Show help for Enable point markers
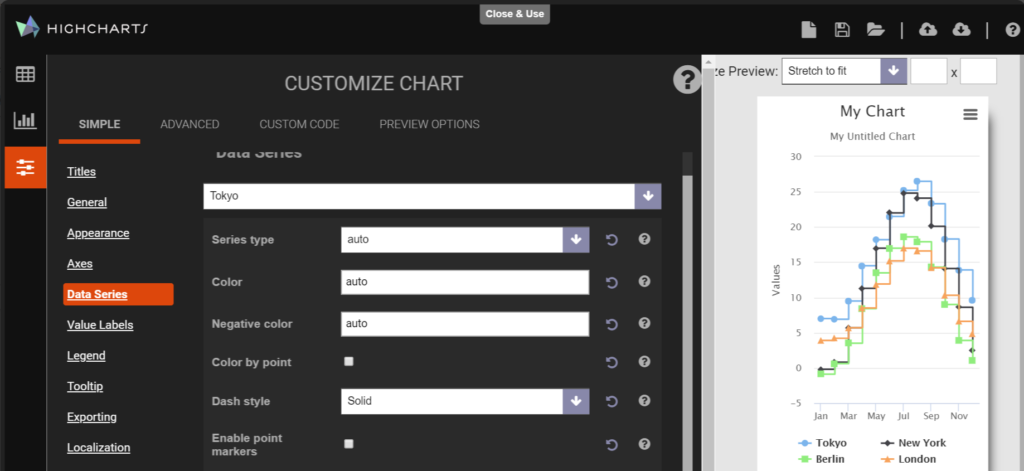 coord(645,444)
